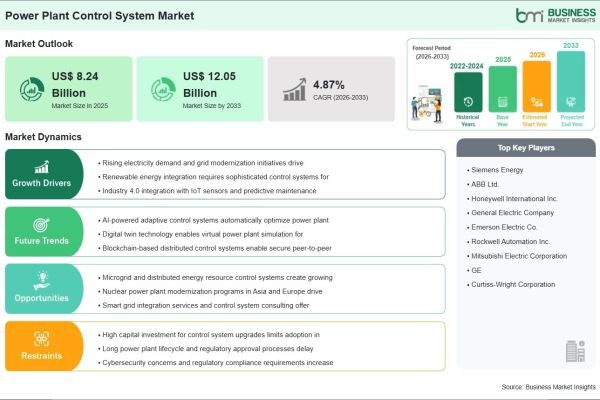Click the history clock icon in the 2022-2024 bar
600x400 pixels.
click(468, 102)
